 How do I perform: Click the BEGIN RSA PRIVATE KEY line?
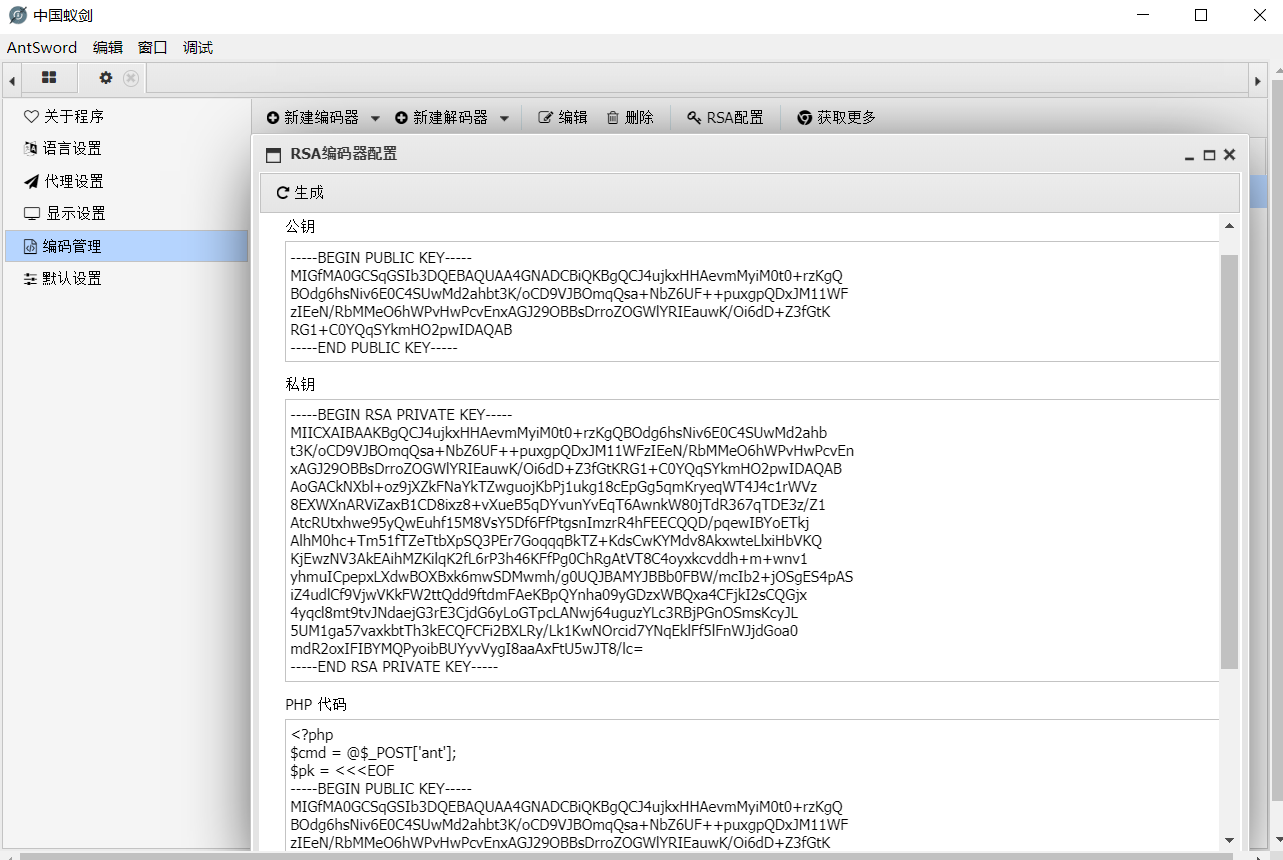[401, 415]
